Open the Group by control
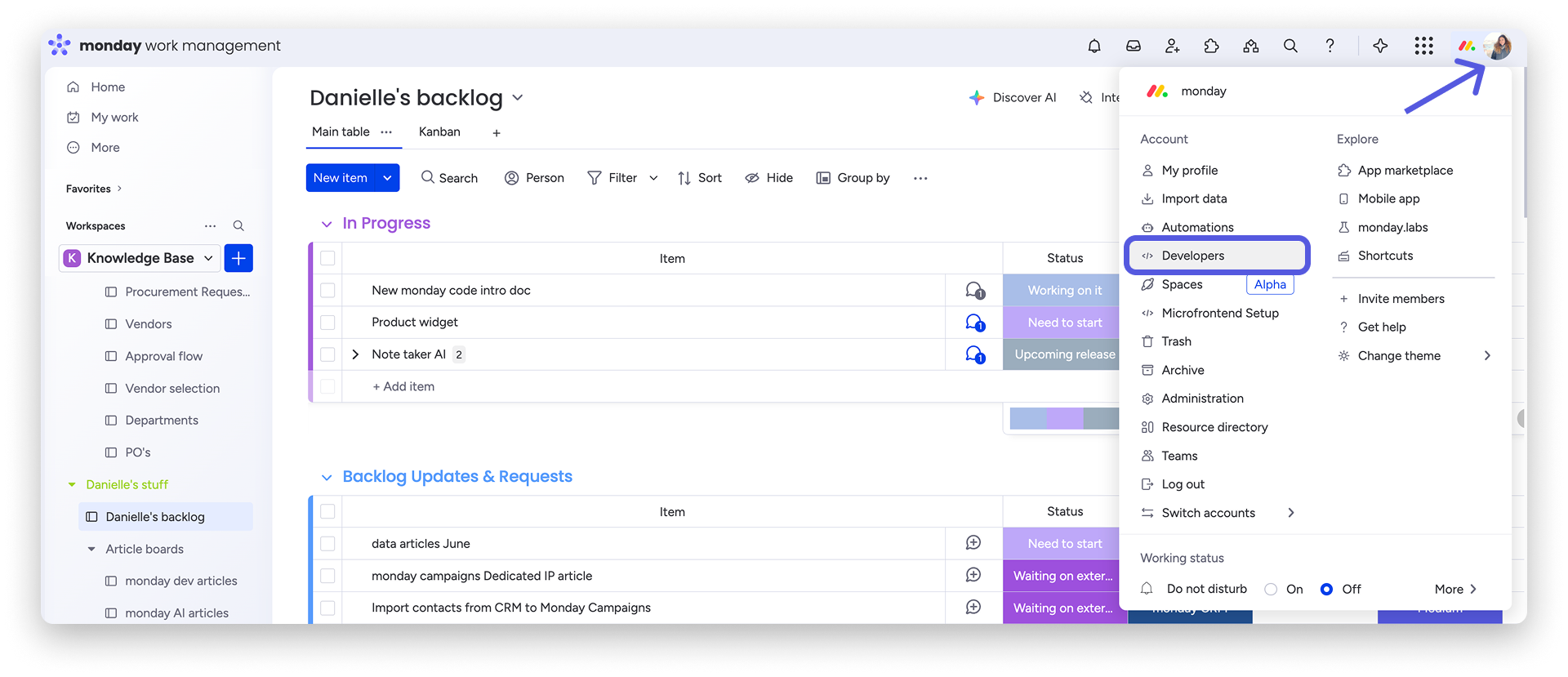The width and height of the screenshot is (1568, 677). [x=853, y=178]
